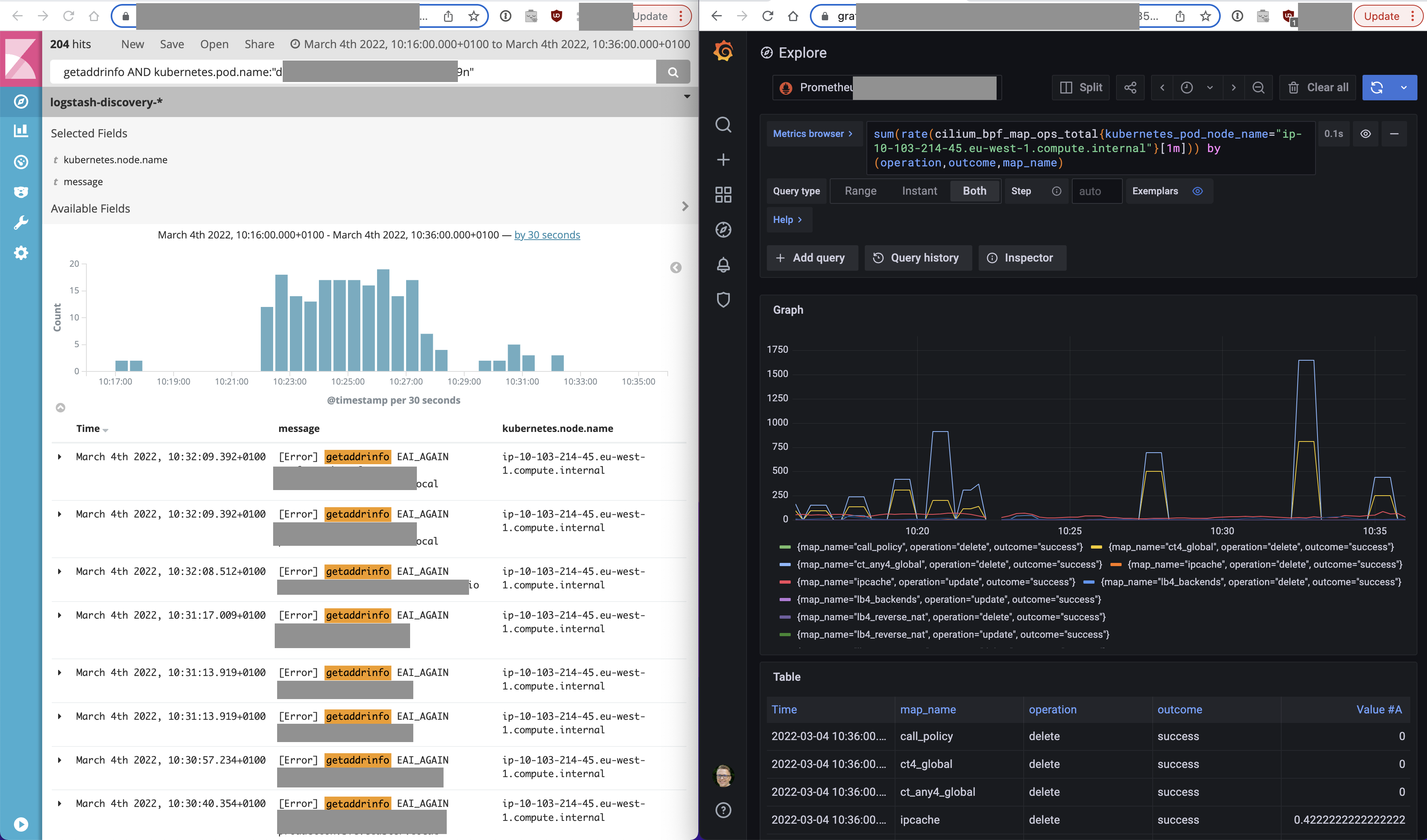This screenshot has width=1427, height=840.
Task: Toggle Exemplars eye in Grafana query
Action: click(x=1197, y=191)
